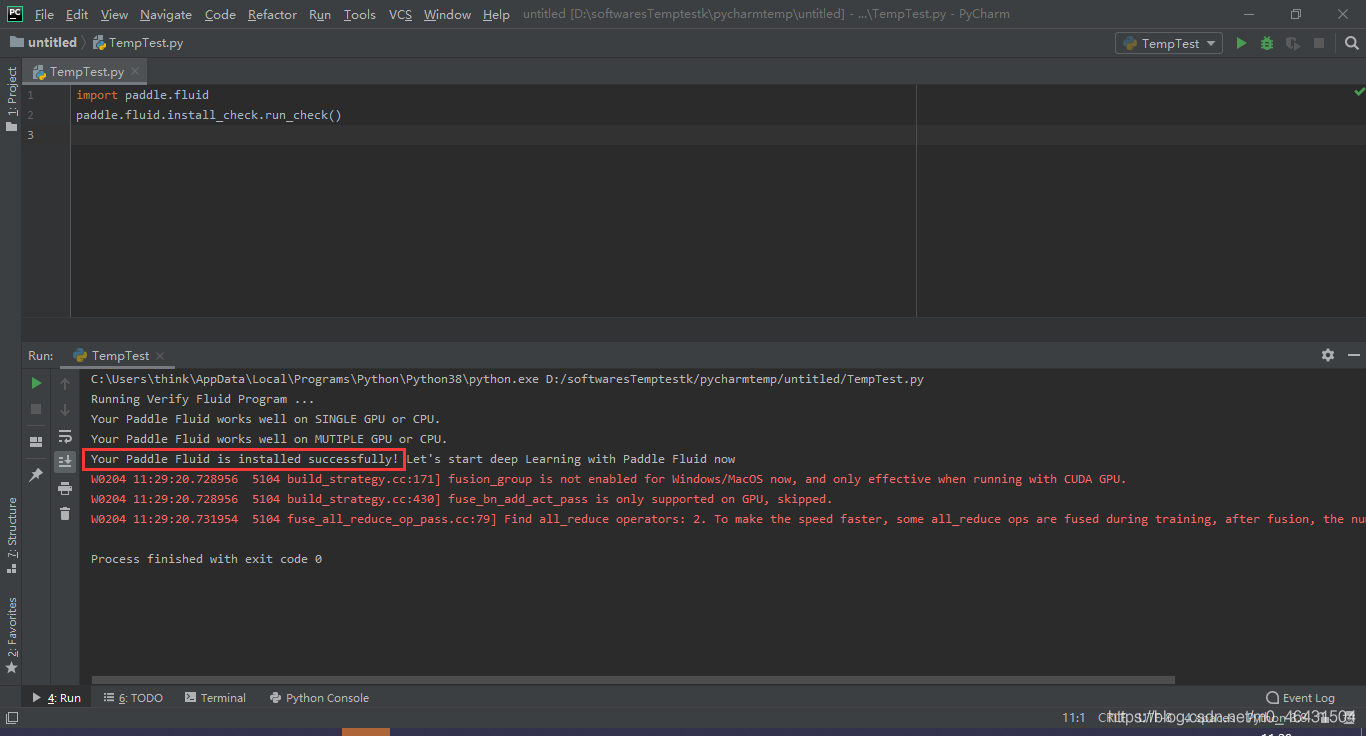Rerun TempTest from the Run panel

tap(36, 383)
